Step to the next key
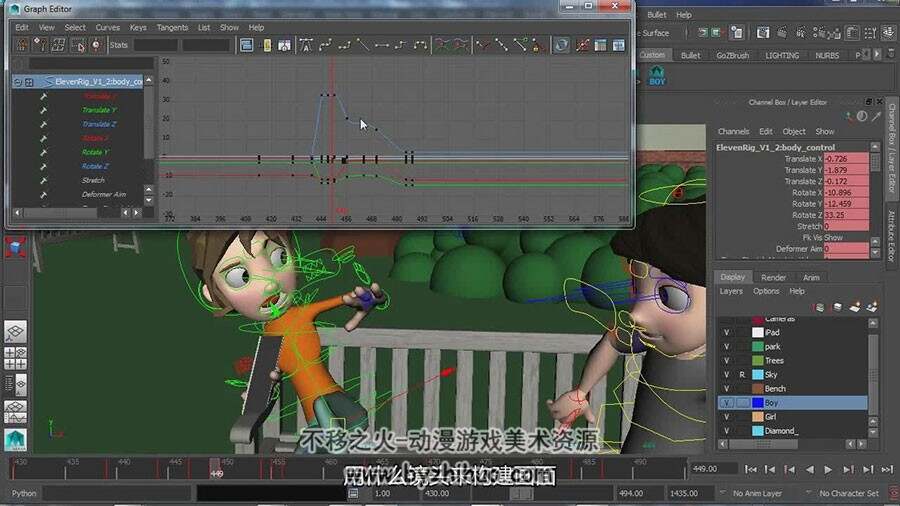This screenshot has width=900, height=506. tap(848, 469)
